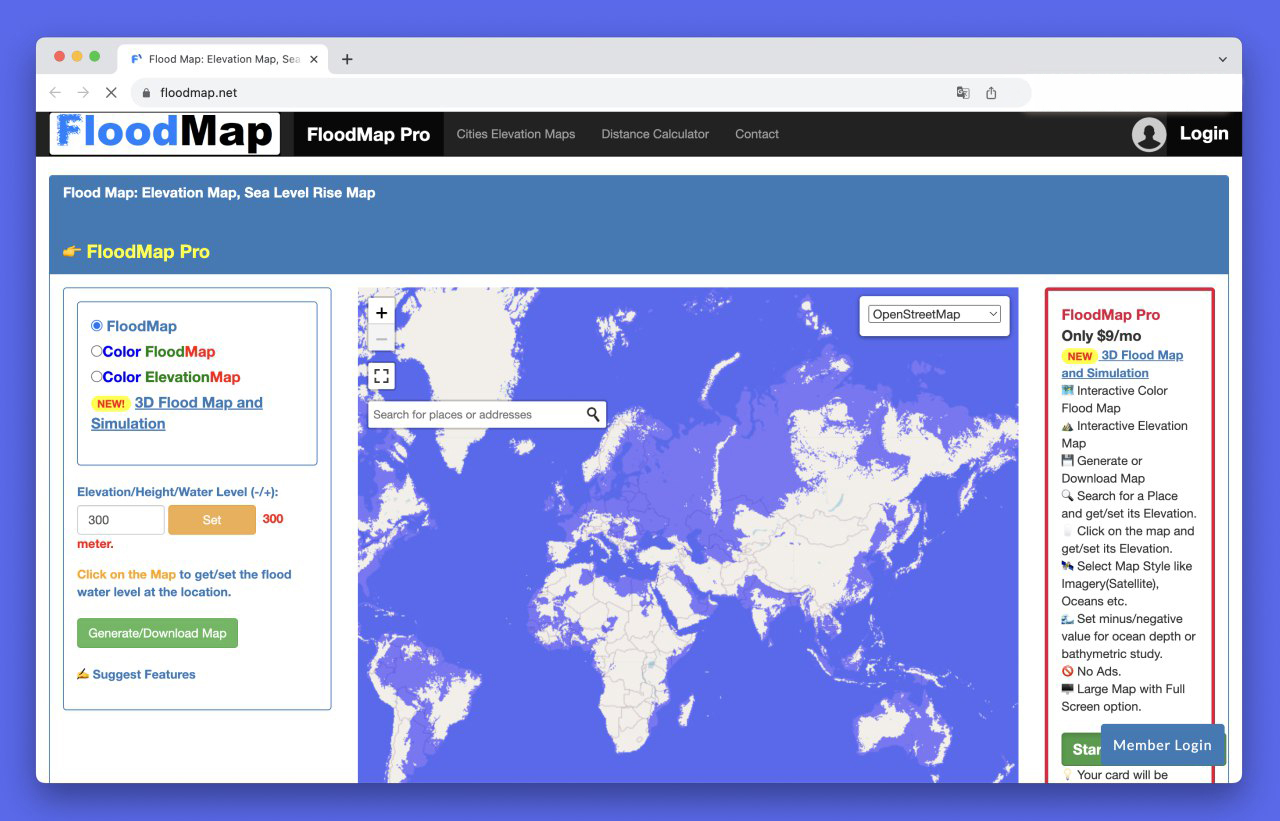Open 3D Flood Map link in Pro panel

coord(1122,364)
